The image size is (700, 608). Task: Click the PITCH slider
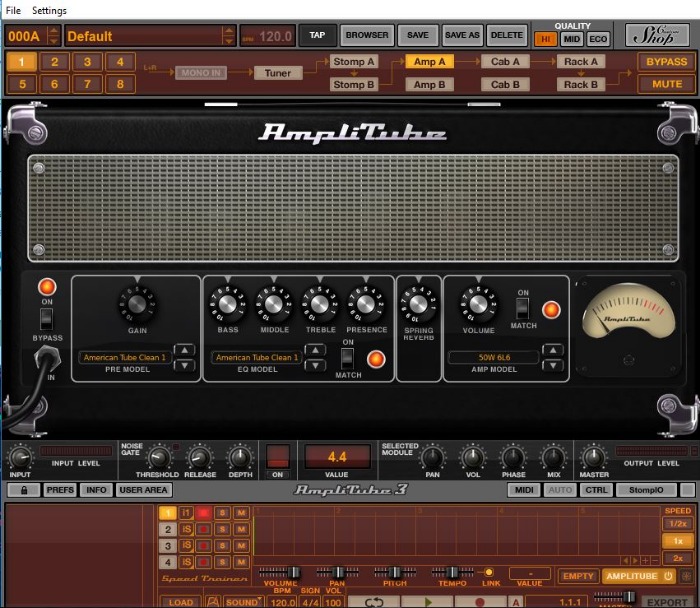(x=395, y=572)
